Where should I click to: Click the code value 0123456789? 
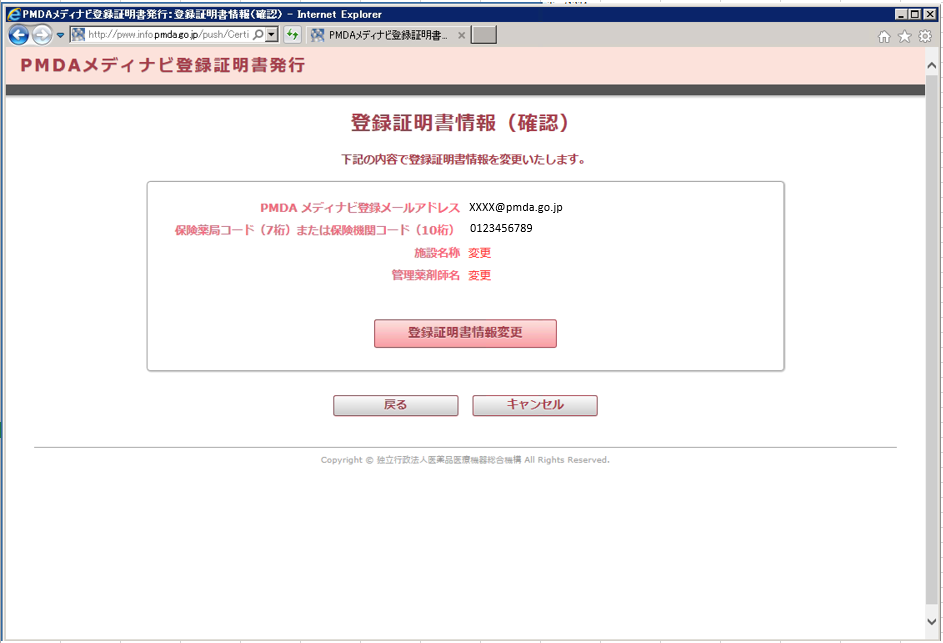501,229
